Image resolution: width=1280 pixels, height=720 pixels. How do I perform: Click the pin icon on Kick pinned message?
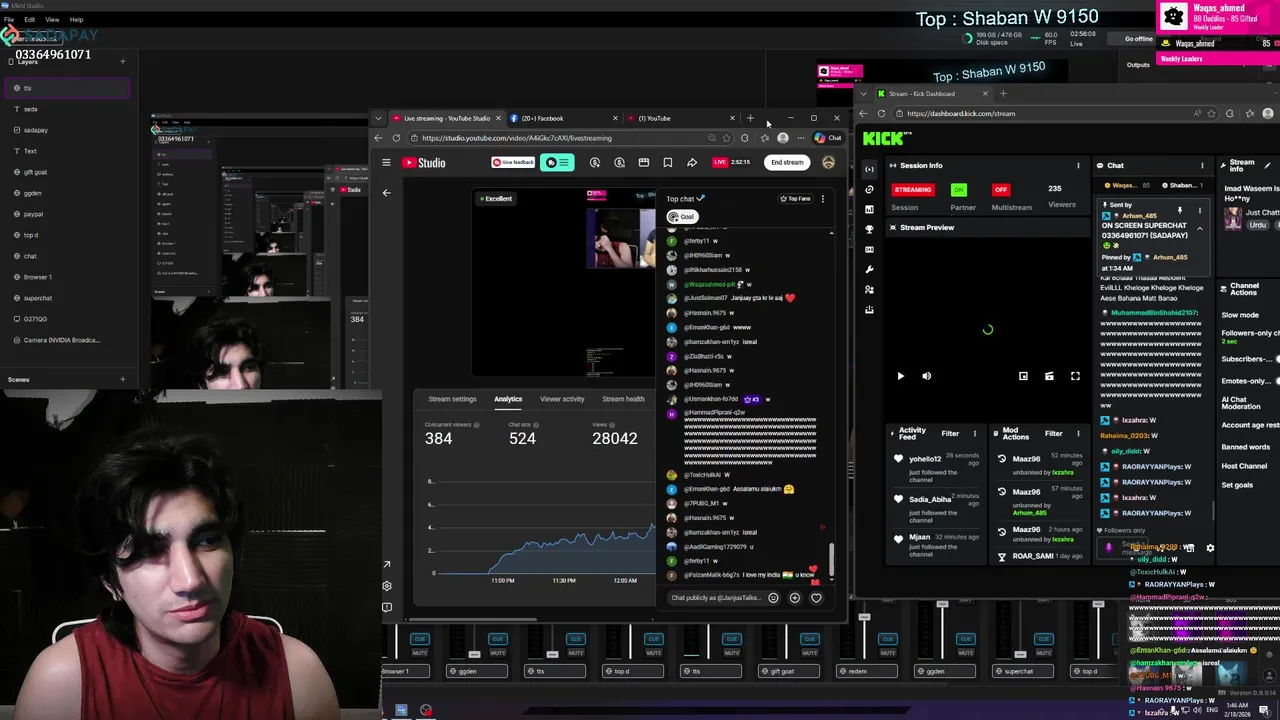1180,211
